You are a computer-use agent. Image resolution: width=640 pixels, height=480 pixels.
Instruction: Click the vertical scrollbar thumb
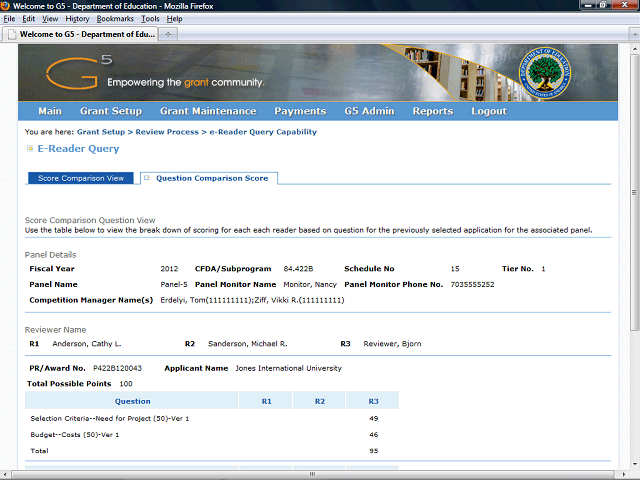coord(634,192)
